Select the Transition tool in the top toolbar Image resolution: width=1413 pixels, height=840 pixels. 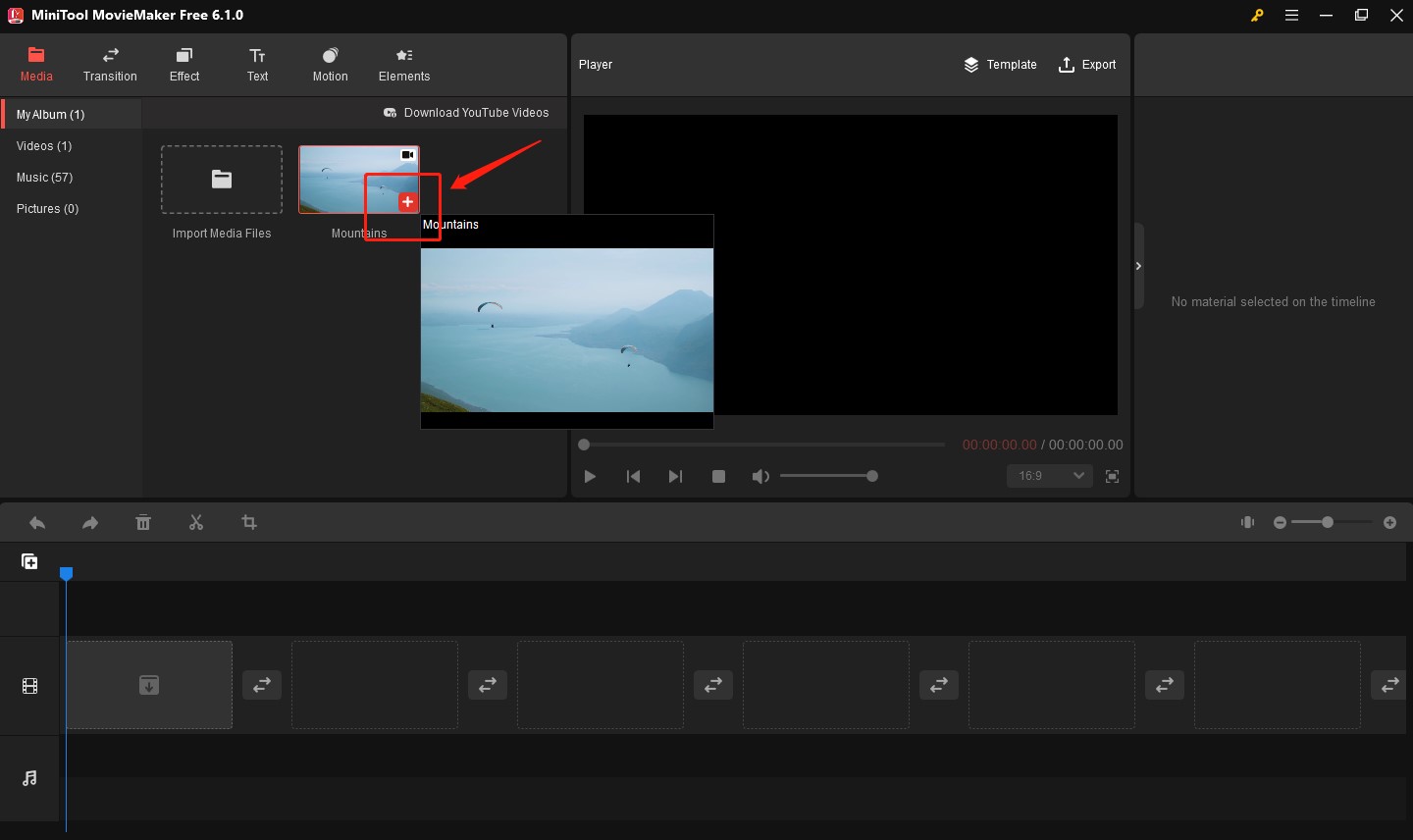109,65
